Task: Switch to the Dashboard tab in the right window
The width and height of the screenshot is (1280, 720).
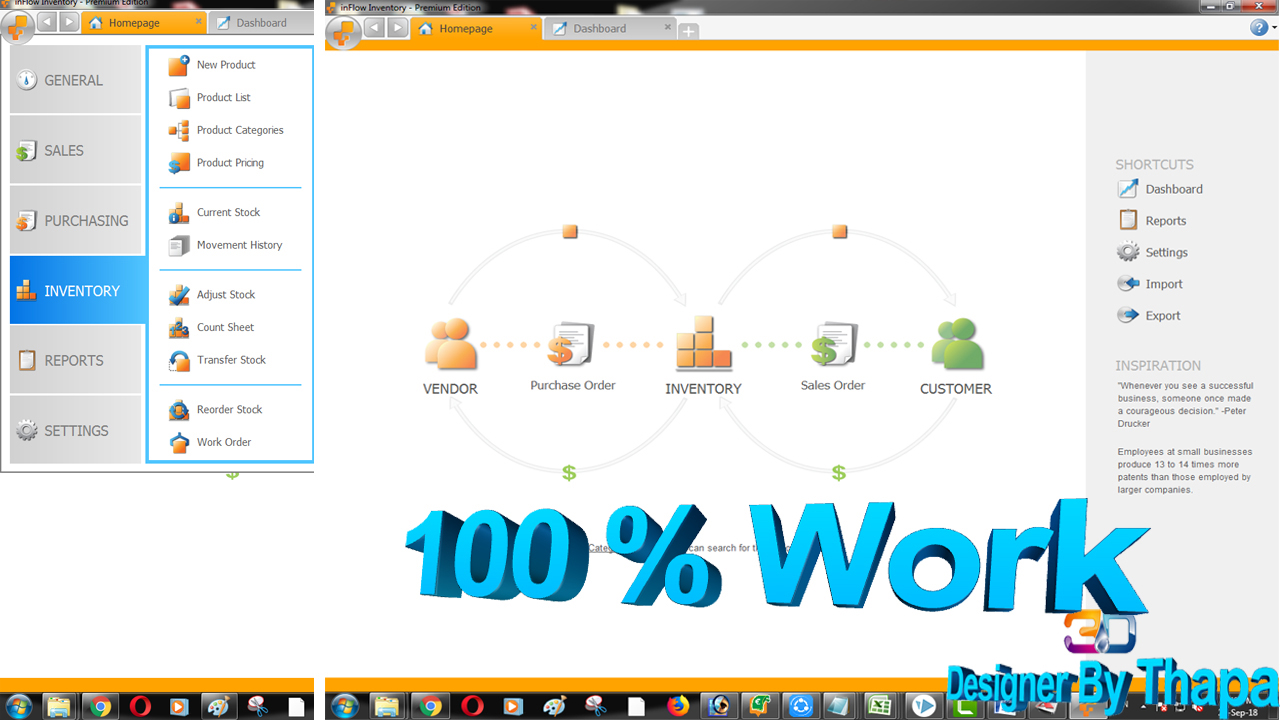Action: 600,29
